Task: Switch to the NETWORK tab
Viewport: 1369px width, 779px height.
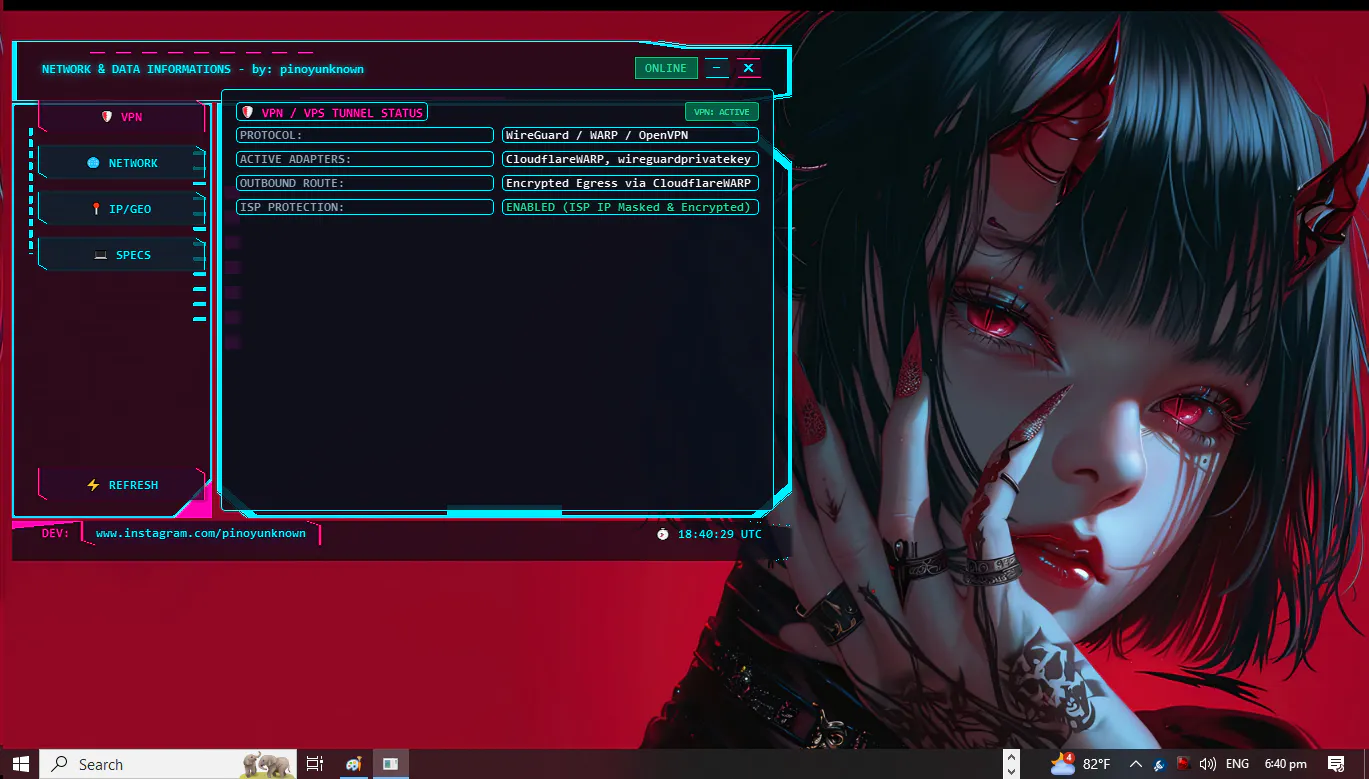Action: [x=122, y=163]
